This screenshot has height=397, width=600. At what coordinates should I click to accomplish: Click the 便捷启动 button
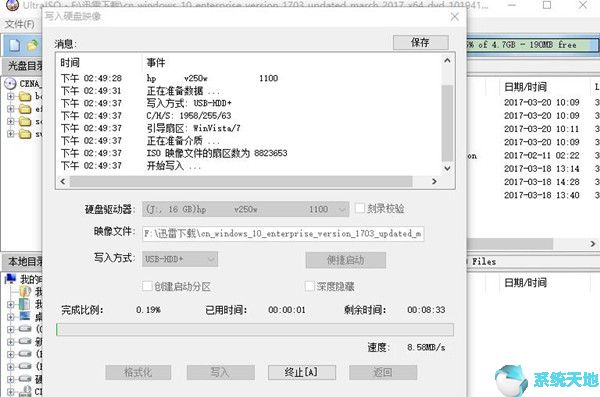click(x=346, y=260)
